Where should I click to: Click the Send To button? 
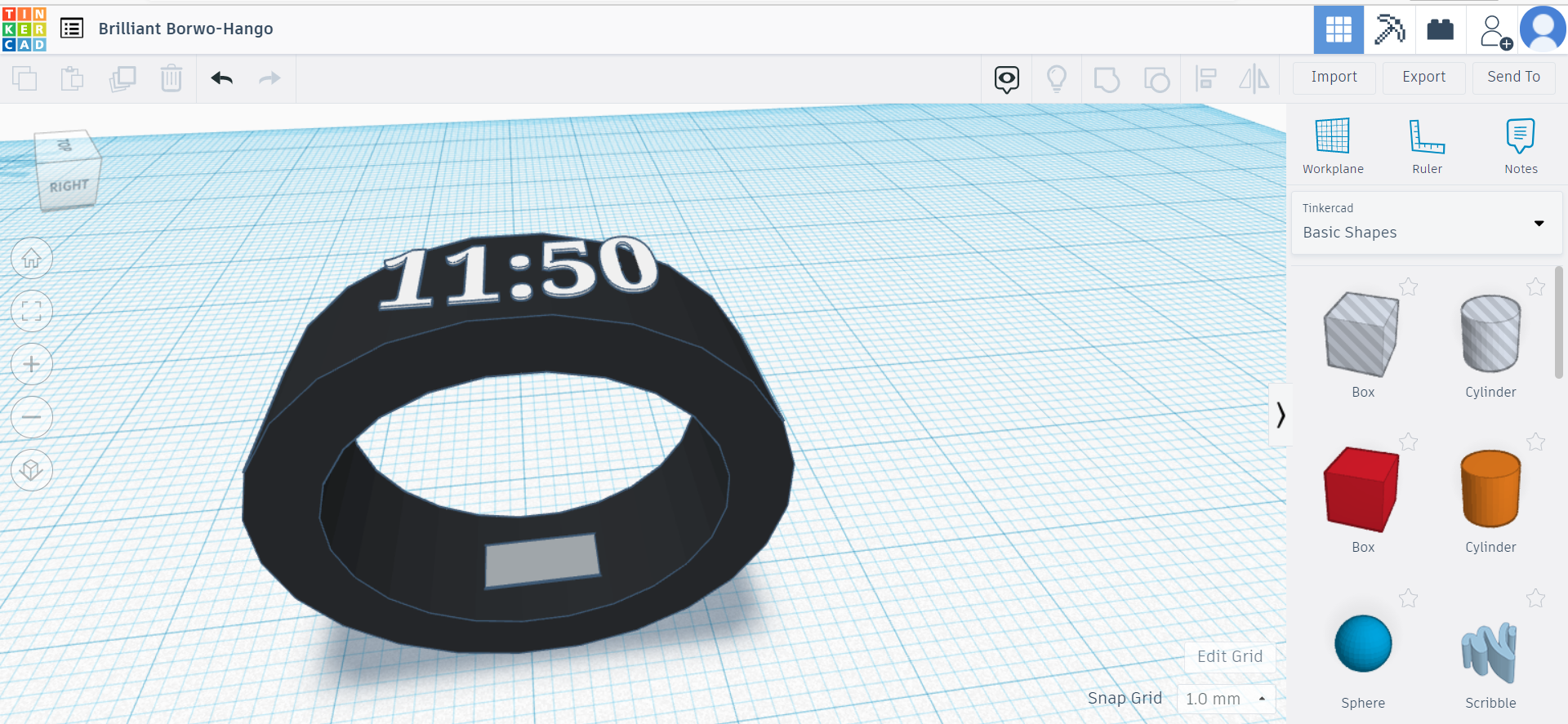click(1514, 78)
